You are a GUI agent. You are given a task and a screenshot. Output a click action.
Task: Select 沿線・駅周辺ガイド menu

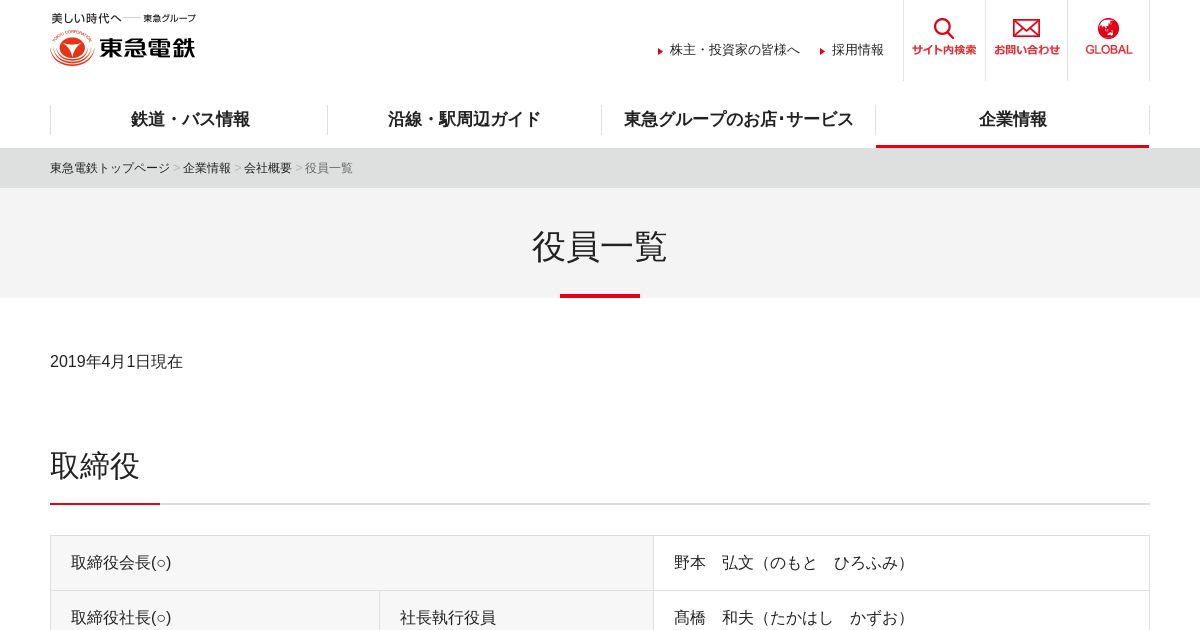click(x=464, y=120)
